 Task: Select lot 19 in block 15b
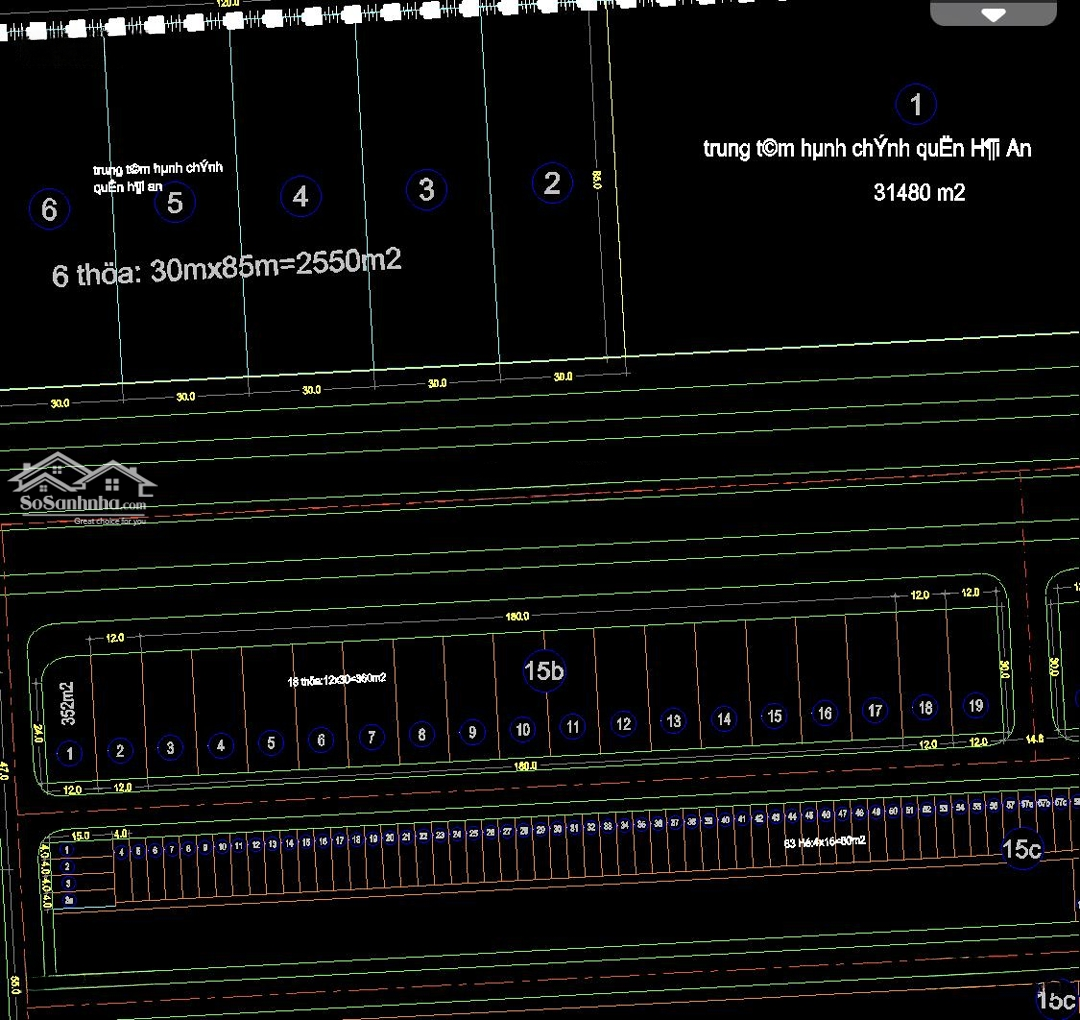976,705
